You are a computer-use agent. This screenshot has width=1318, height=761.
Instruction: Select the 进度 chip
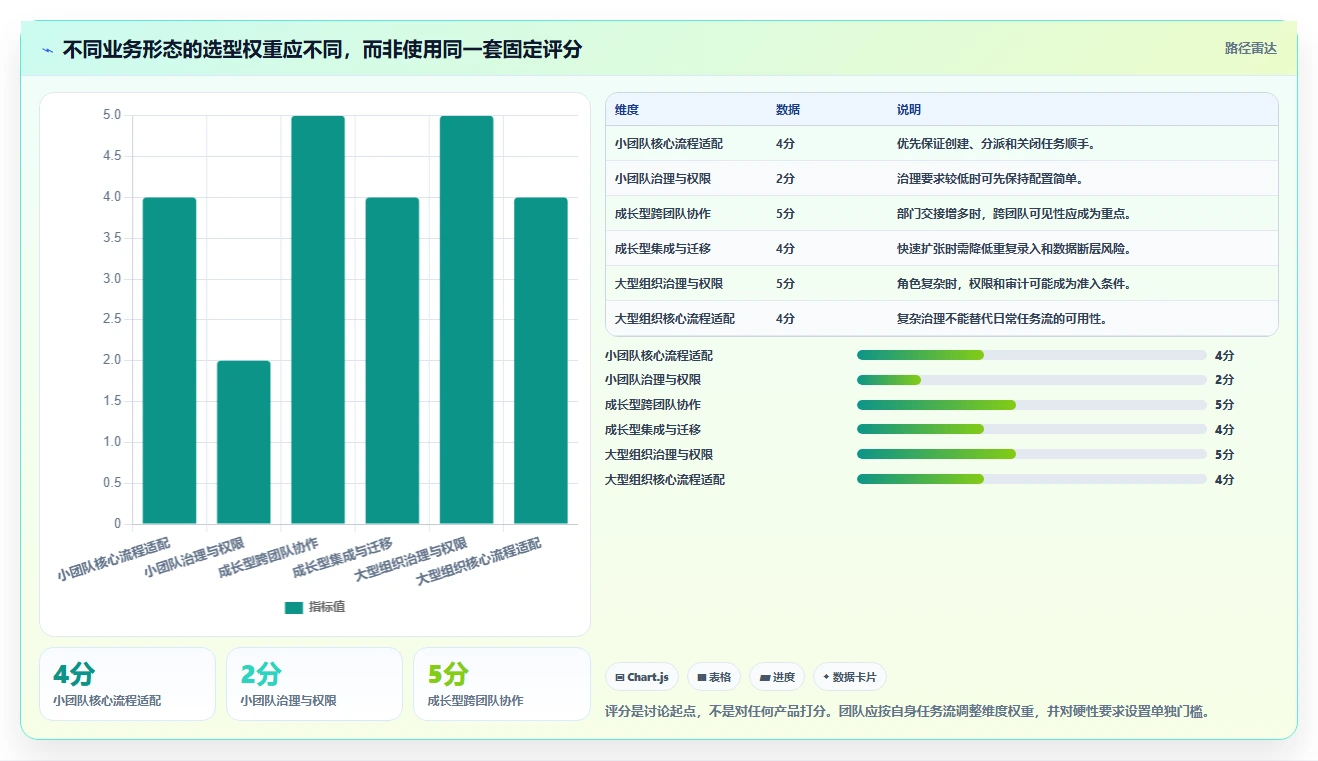click(x=777, y=677)
